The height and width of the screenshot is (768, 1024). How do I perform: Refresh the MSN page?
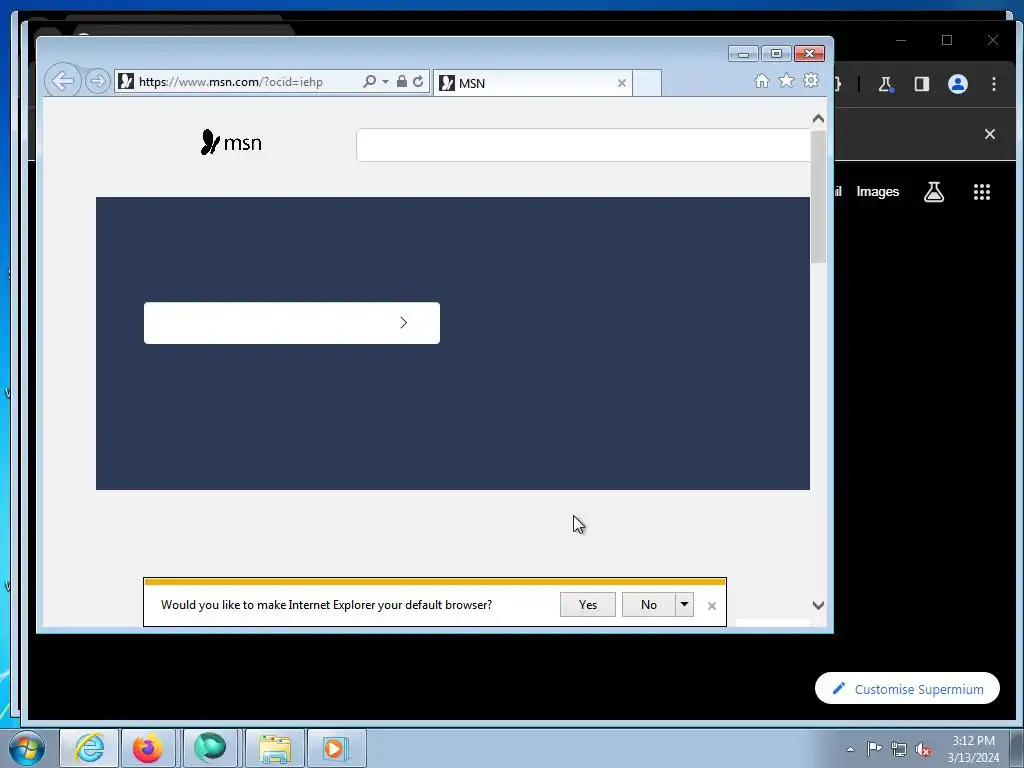coord(419,82)
